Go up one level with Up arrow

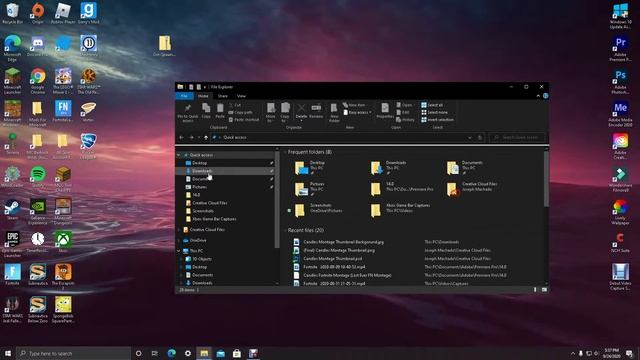click(206, 138)
